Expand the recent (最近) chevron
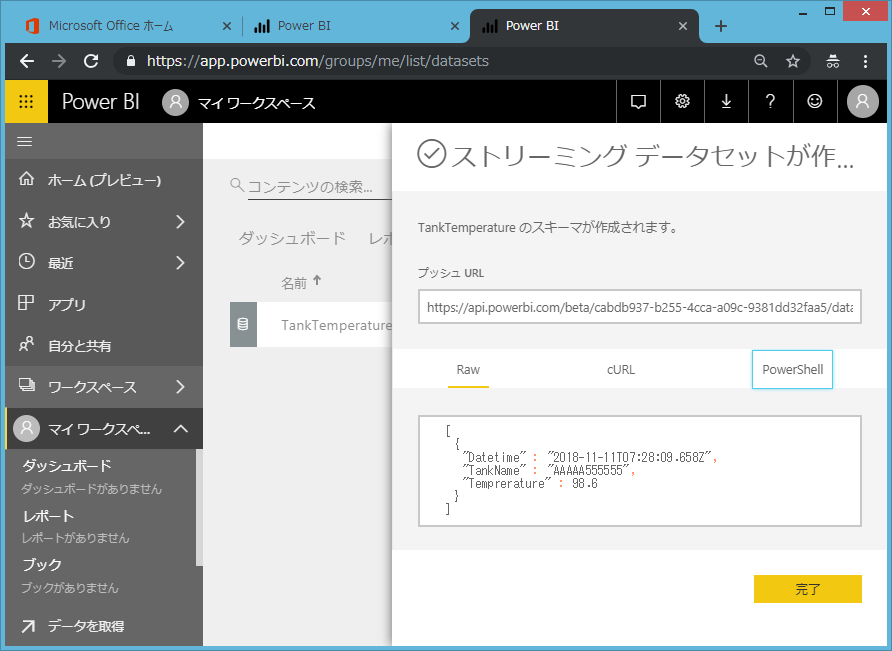The image size is (892, 651). (180, 262)
